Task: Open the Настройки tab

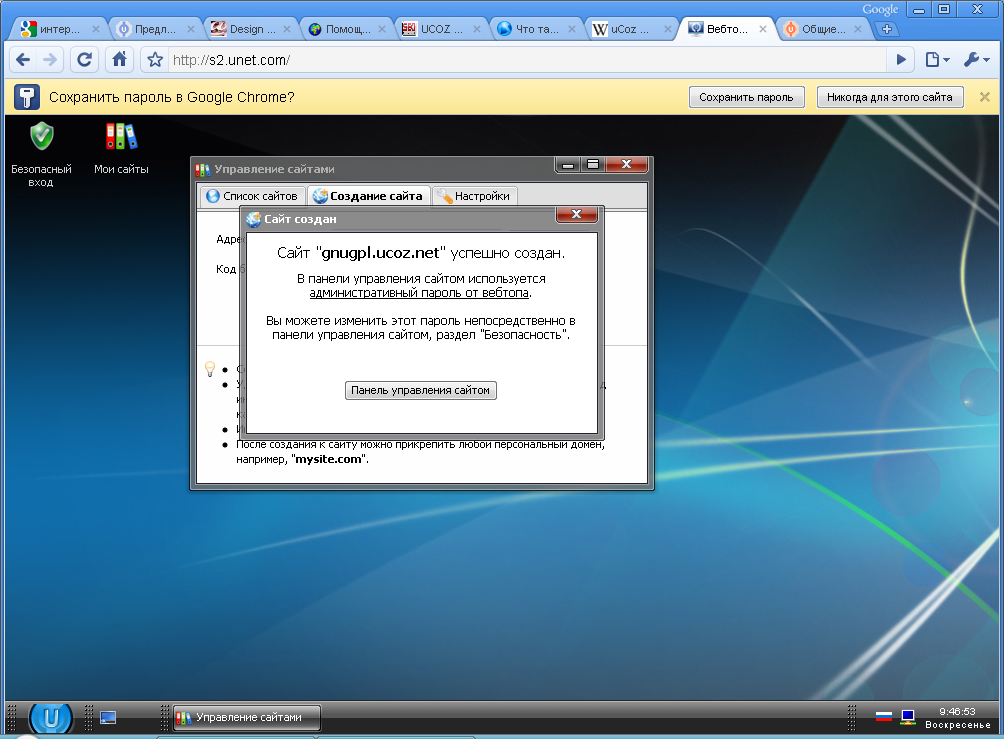Action: [474, 196]
